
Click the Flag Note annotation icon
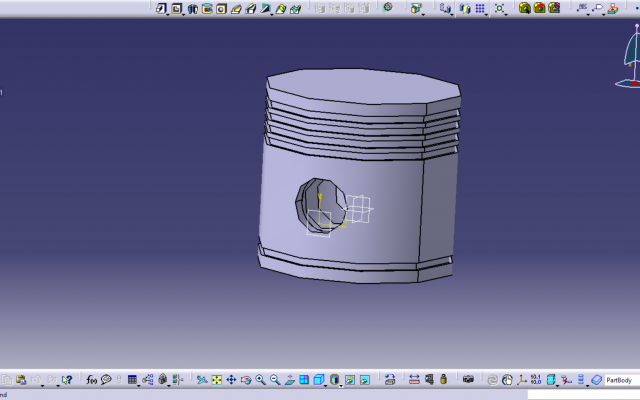(597, 8)
